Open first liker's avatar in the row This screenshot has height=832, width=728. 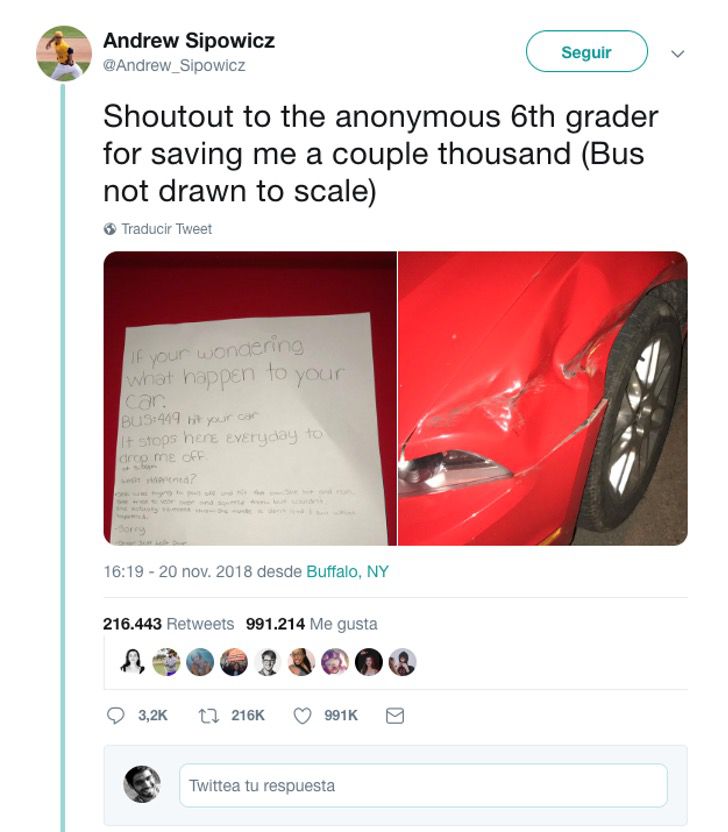tap(133, 662)
